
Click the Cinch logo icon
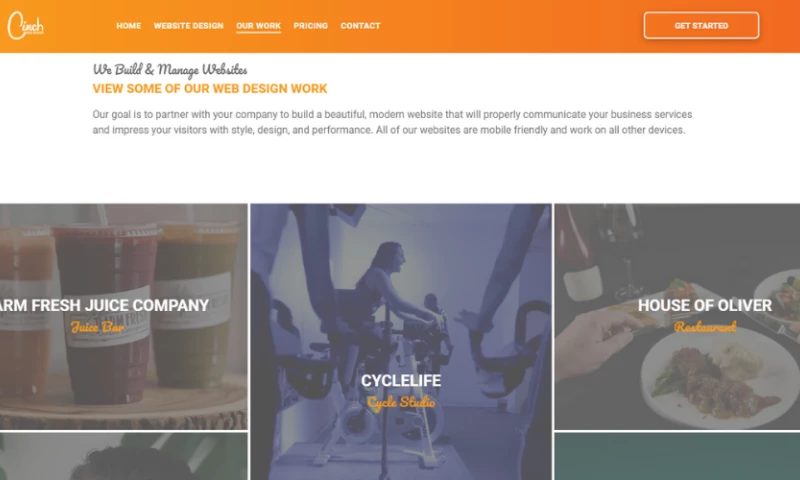point(26,26)
